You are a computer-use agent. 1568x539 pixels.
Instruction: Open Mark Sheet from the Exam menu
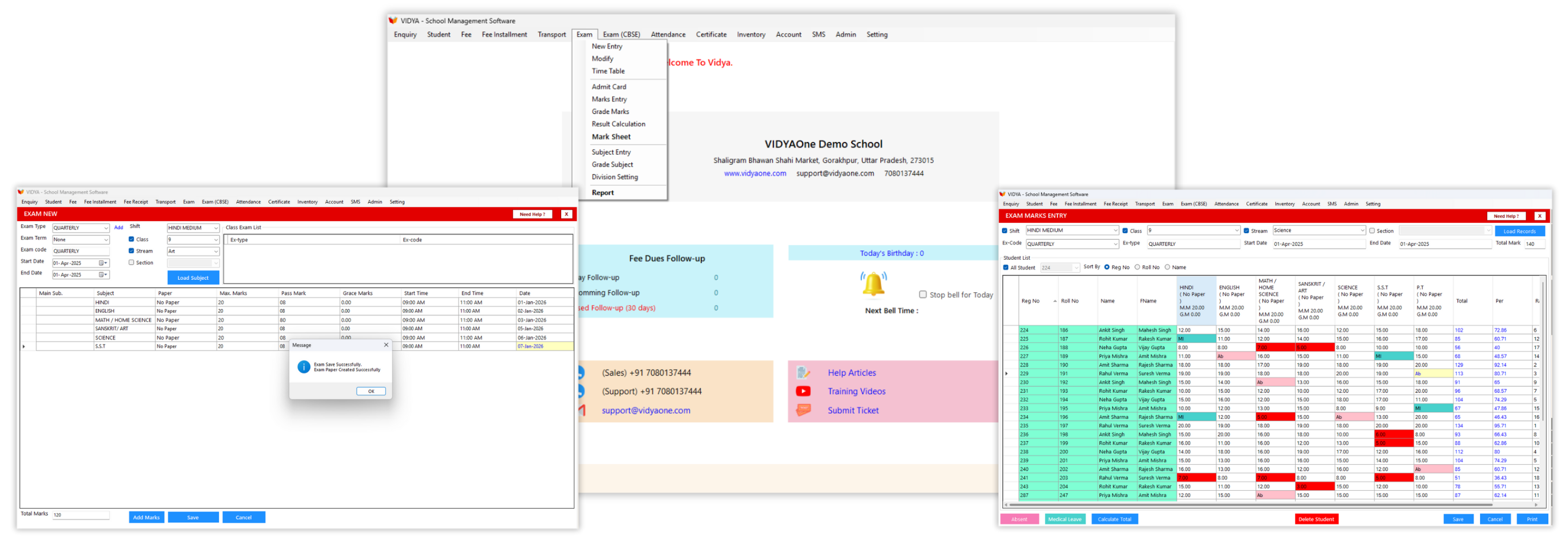point(611,137)
